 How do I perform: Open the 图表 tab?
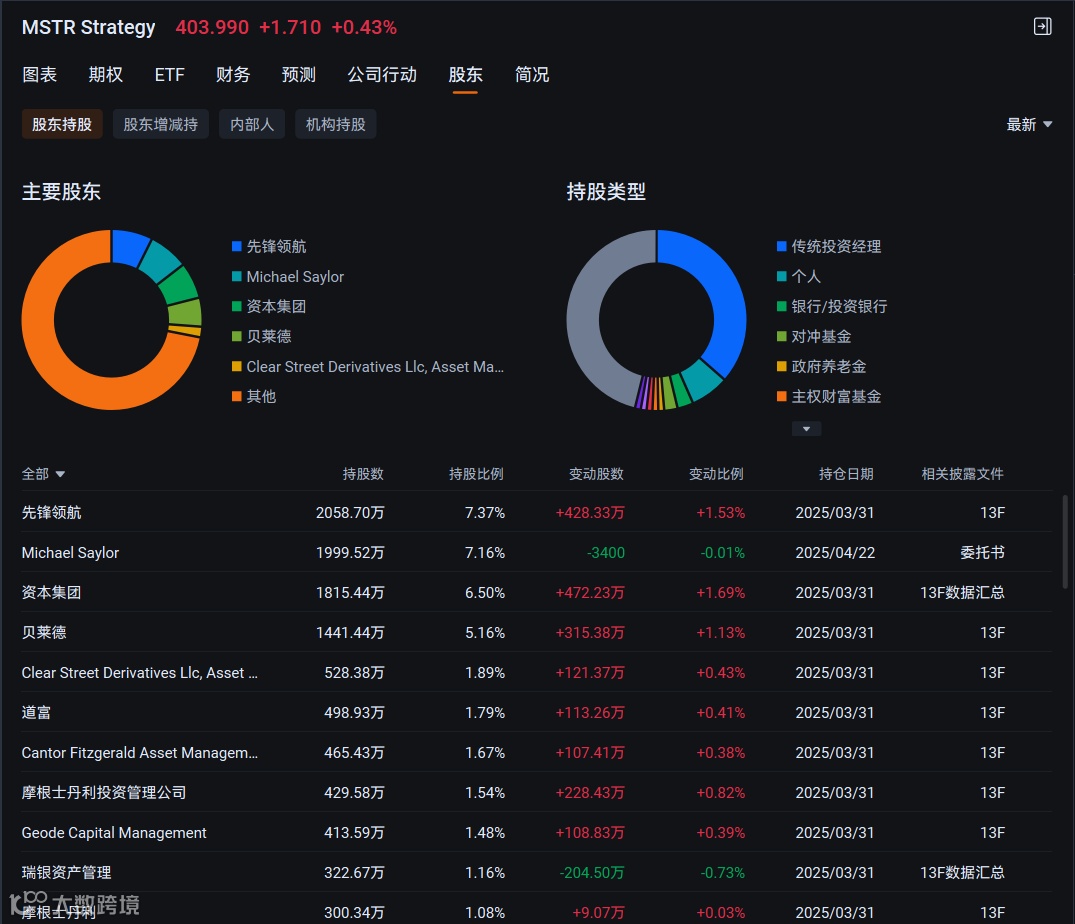click(40, 75)
